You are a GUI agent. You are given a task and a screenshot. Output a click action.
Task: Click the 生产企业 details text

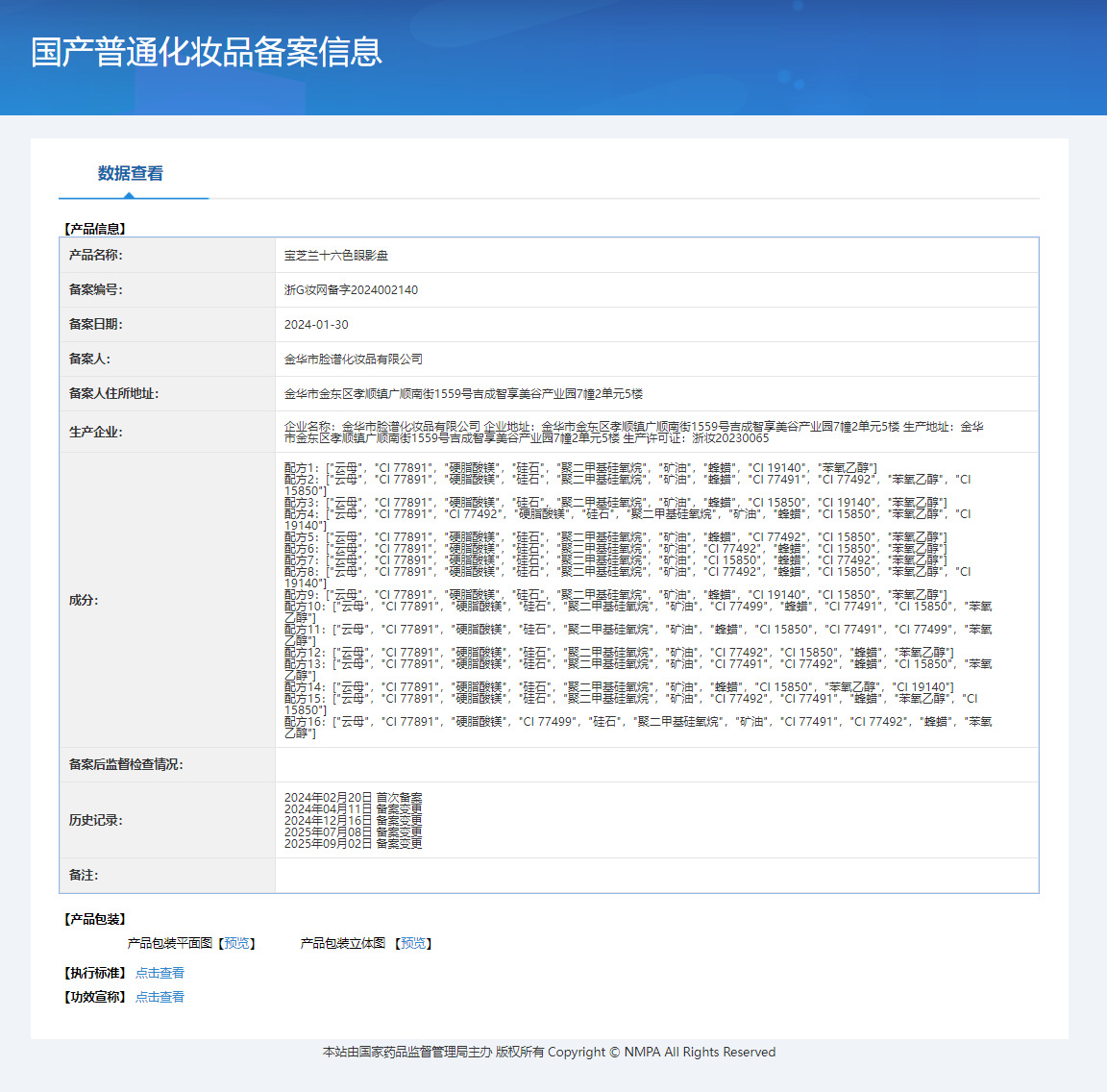634,433
